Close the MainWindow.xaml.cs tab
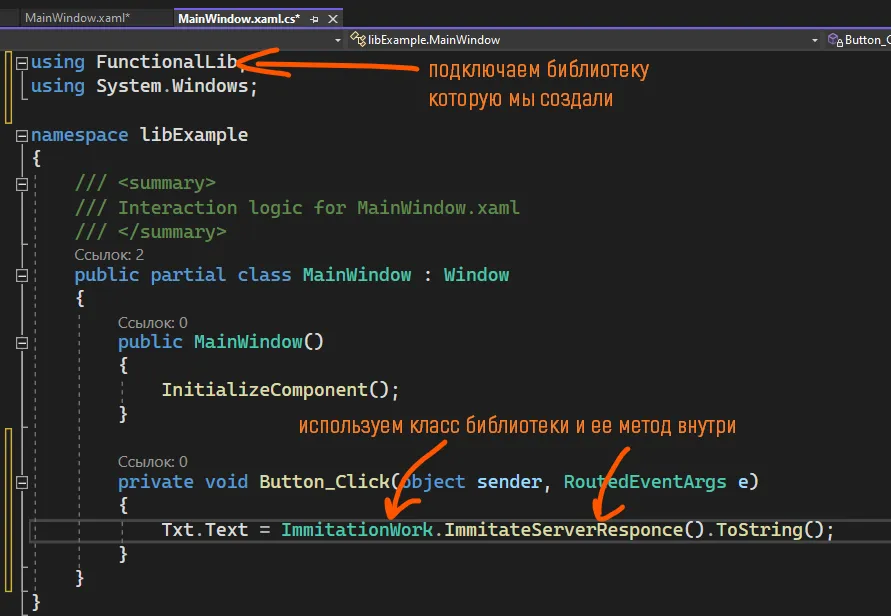This screenshot has width=891, height=616. pos(333,19)
